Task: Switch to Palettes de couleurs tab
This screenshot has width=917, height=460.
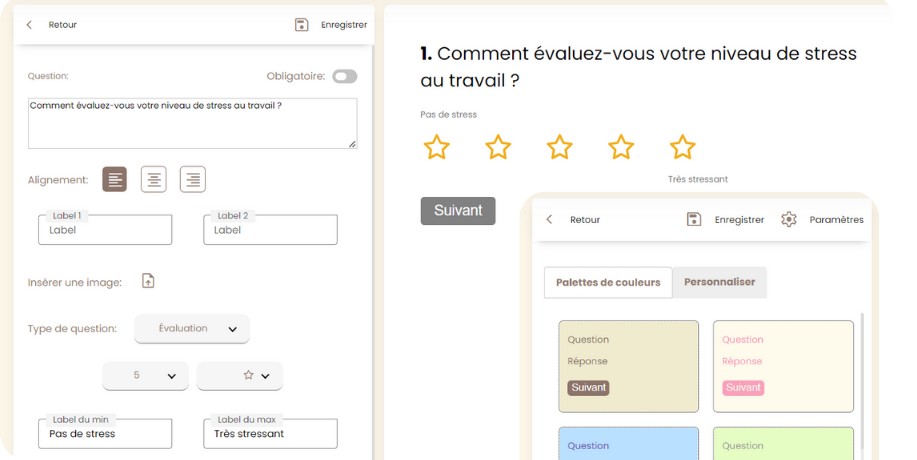Action: tap(608, 283)
